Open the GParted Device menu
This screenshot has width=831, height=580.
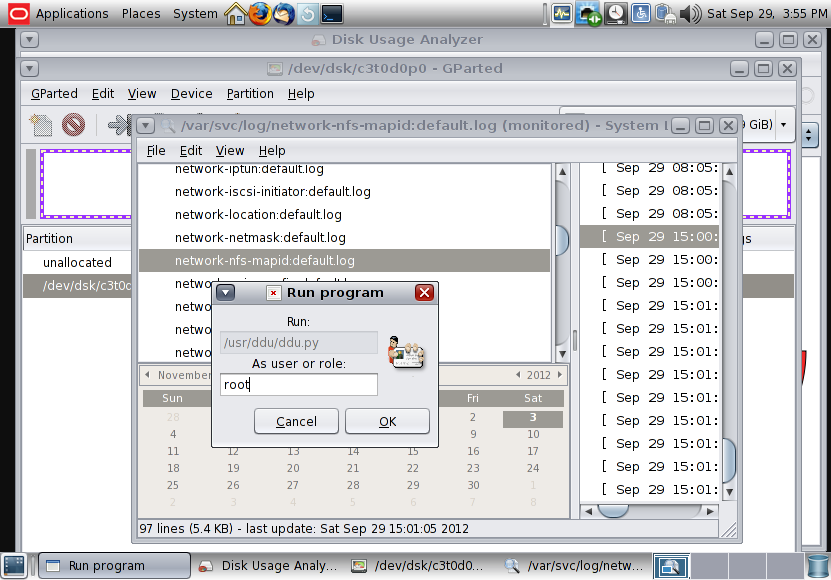191,94
